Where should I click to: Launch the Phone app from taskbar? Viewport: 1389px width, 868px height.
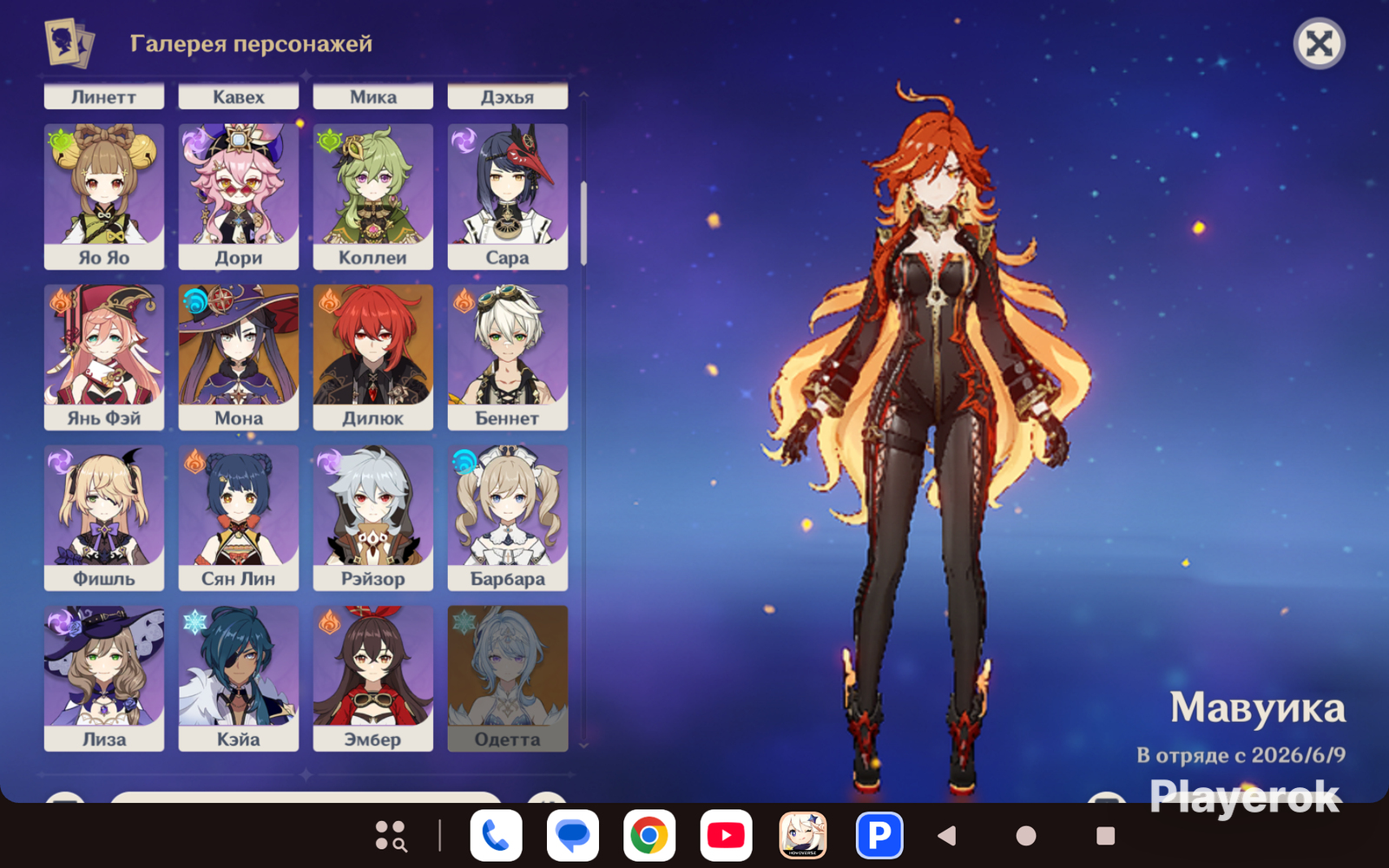click(x=496, y=836)
